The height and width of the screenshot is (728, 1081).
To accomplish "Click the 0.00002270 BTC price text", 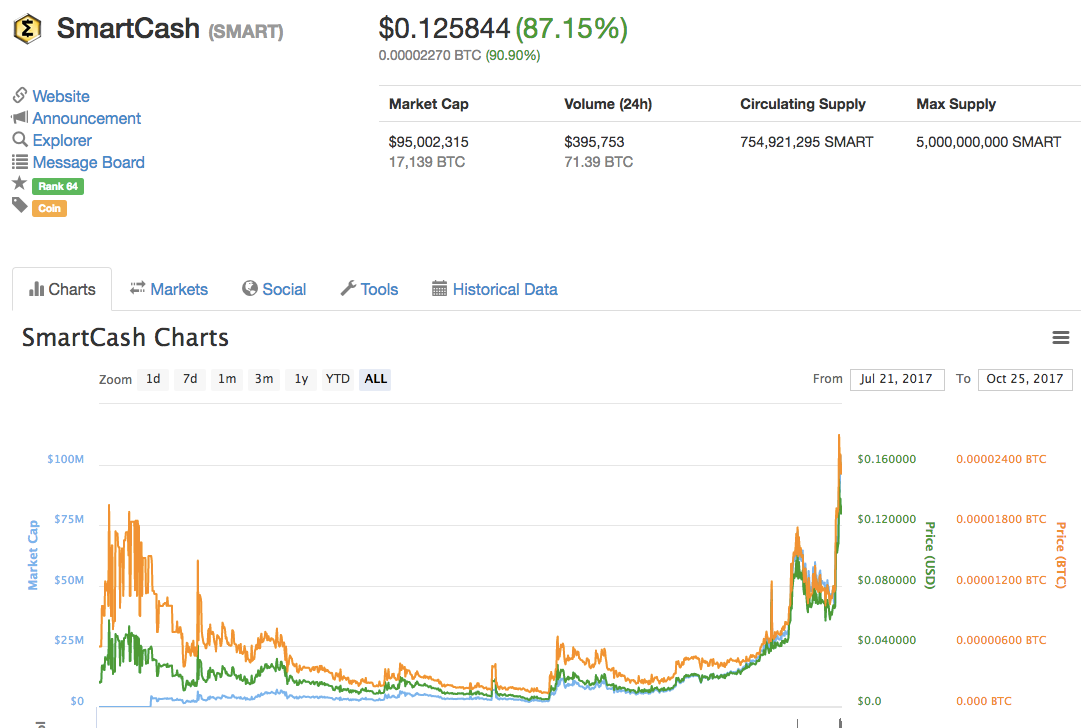I will coord(430,55).
